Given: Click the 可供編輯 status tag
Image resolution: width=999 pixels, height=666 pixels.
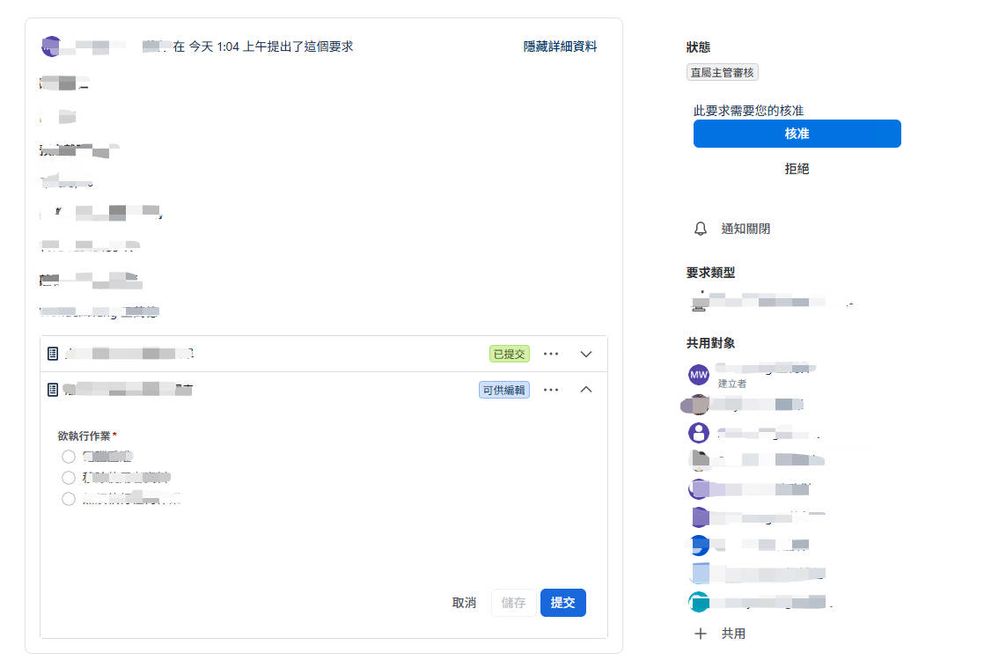Looking at the screenshot, I should click(x=504, y=389).
